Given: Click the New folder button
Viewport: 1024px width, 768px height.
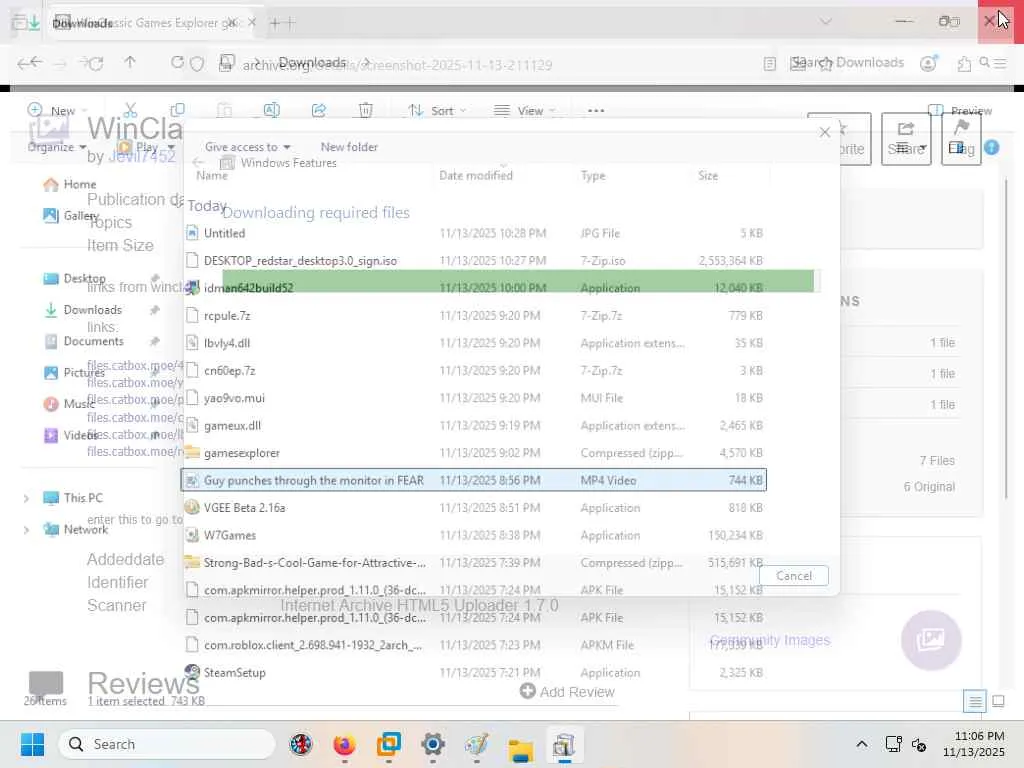Looking at the screenshot, I should point(349,147).
